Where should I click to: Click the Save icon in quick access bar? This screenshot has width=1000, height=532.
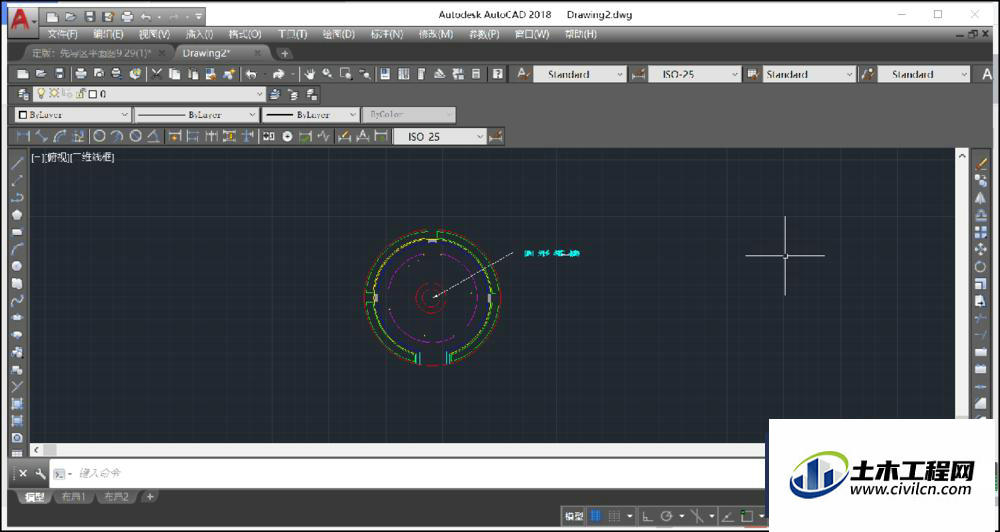click(x=89, y=17)
